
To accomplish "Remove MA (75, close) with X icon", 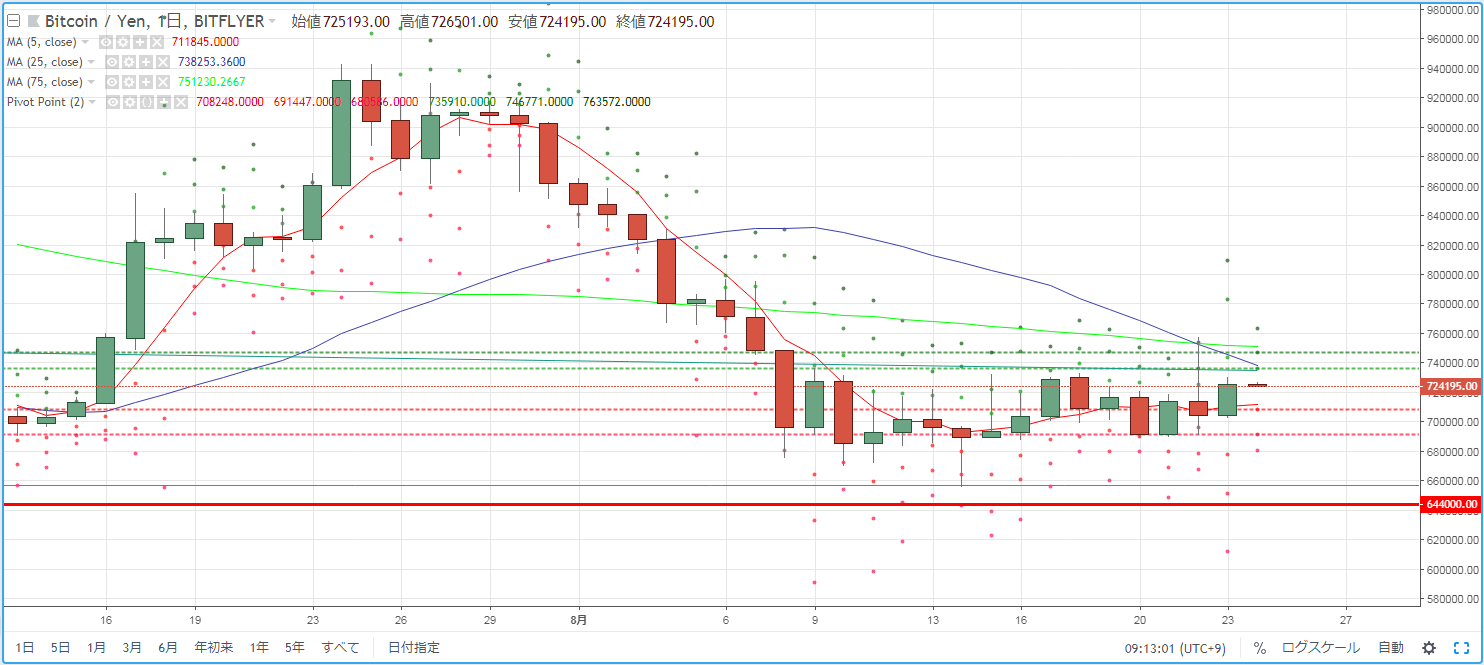I will (x=163, y=82).
